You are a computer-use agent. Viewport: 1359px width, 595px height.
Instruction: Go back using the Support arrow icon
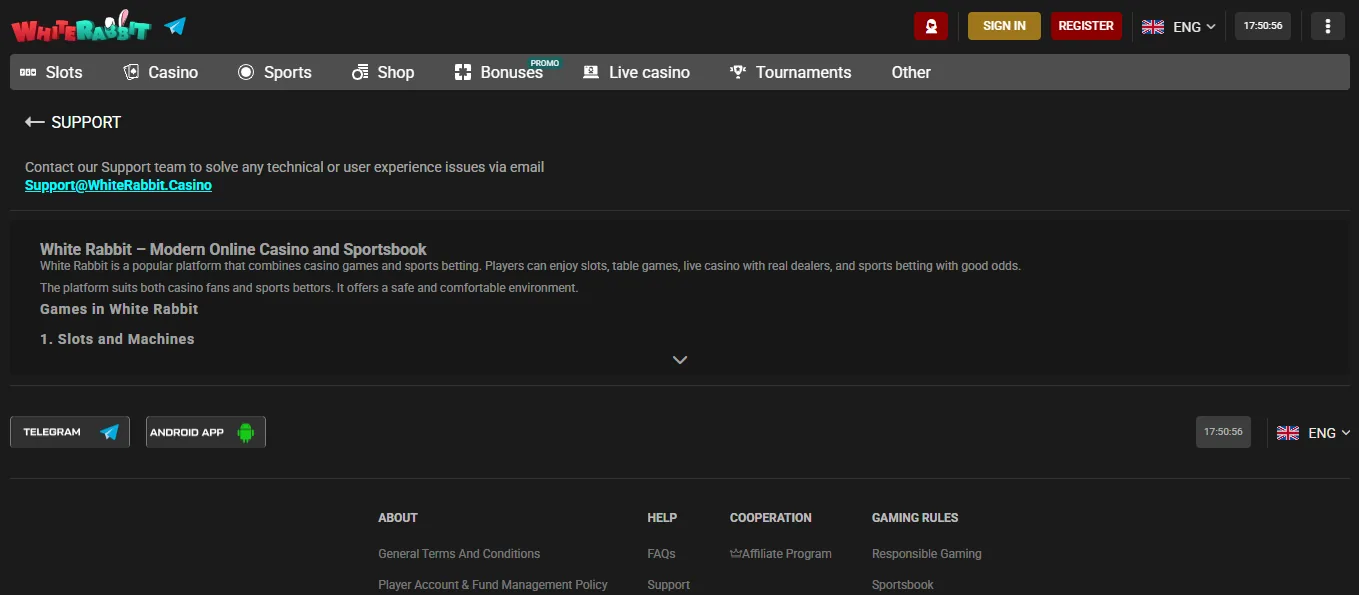[x=35, y=122]
